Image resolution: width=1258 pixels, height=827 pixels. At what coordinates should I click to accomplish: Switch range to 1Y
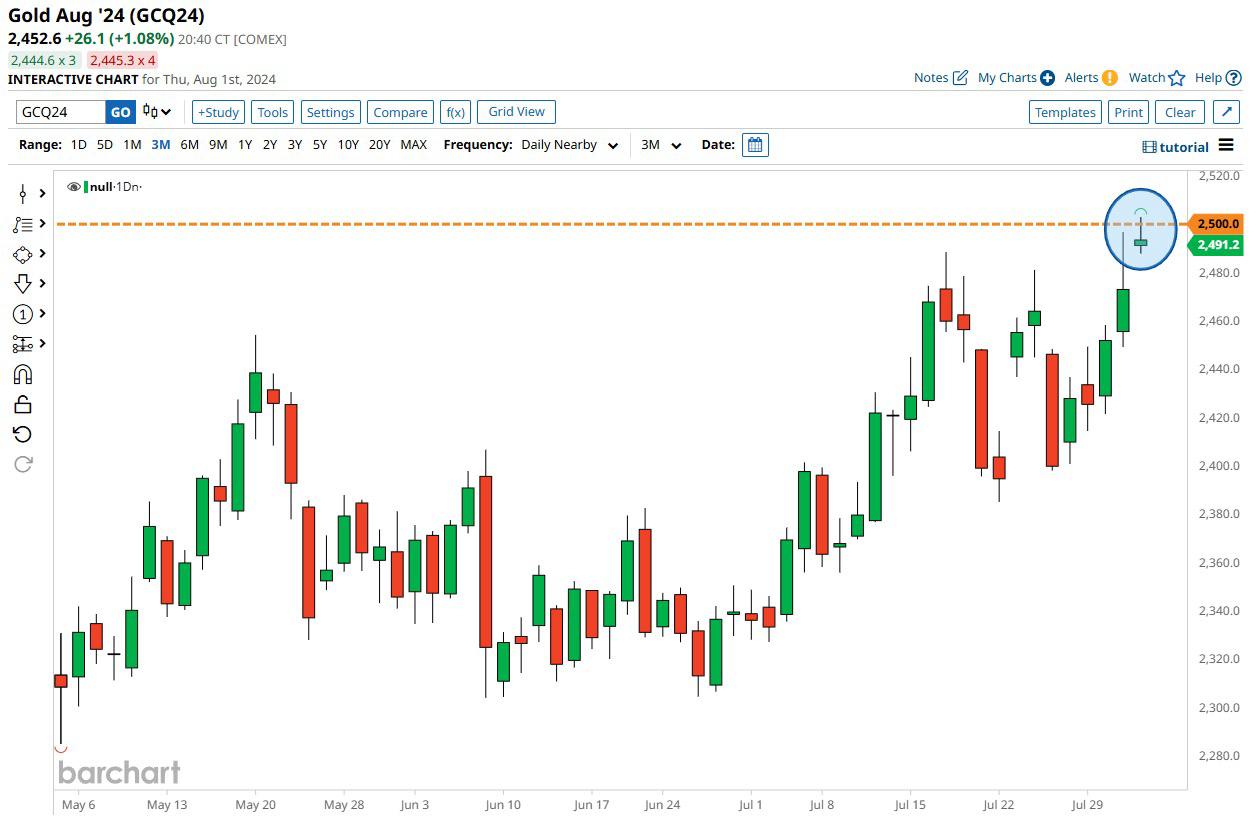pyautogui.click(x=245, y=145)
